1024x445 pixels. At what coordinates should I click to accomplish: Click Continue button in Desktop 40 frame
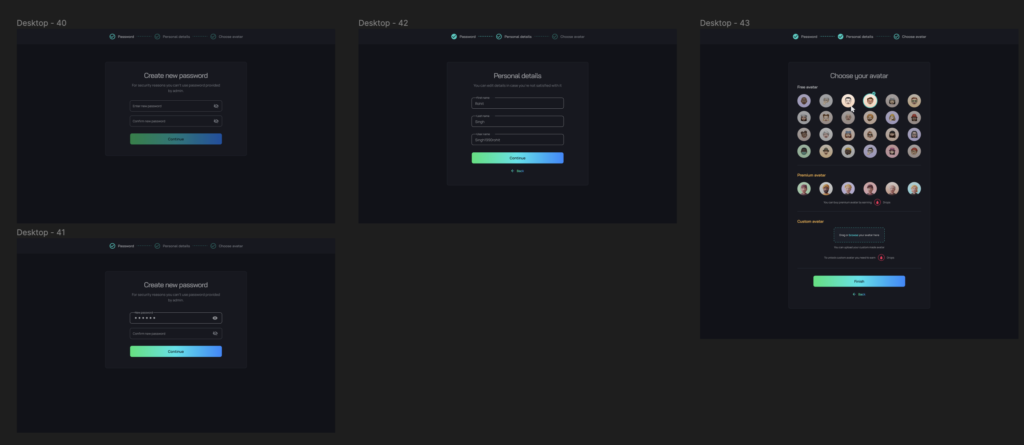(176, 139)
